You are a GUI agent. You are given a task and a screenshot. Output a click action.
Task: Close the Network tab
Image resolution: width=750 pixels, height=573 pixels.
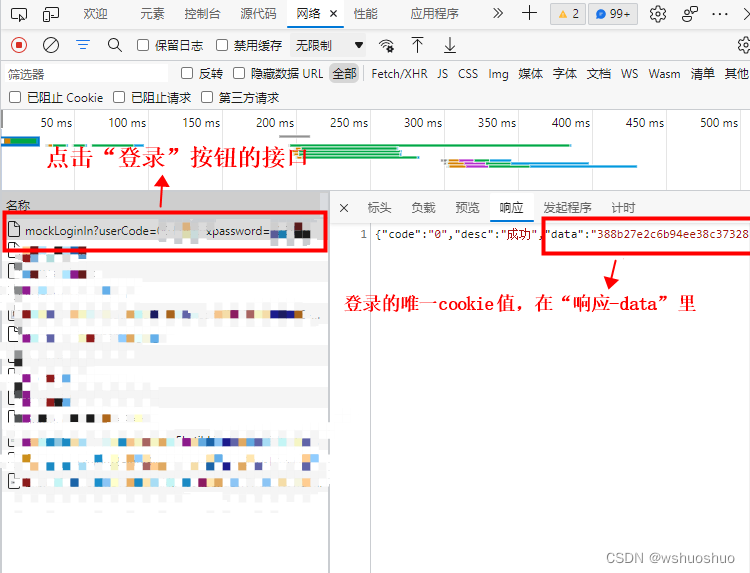[333, 14]
